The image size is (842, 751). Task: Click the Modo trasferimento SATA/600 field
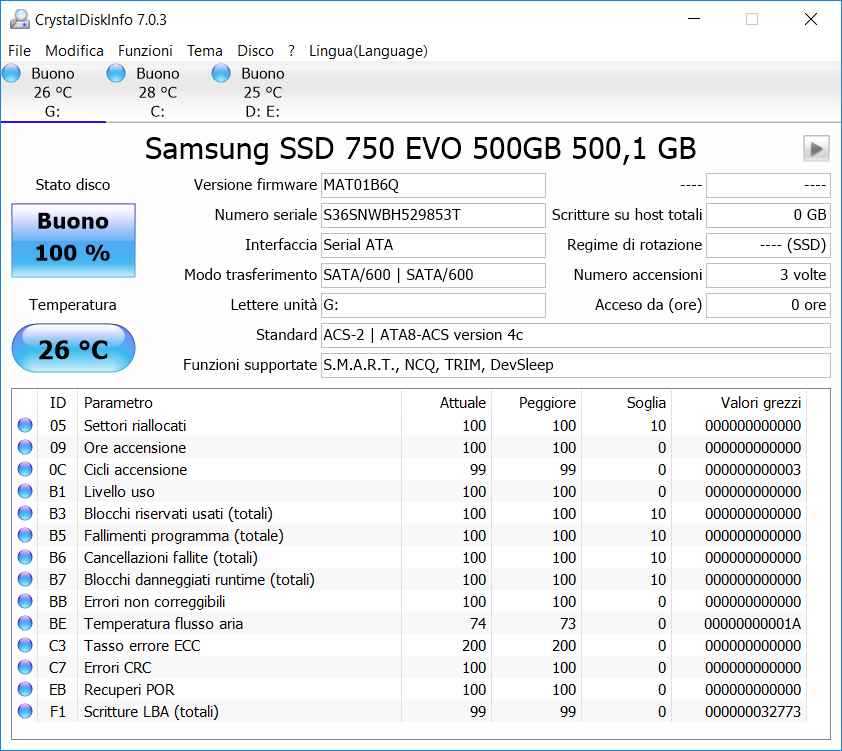(433, 275)
